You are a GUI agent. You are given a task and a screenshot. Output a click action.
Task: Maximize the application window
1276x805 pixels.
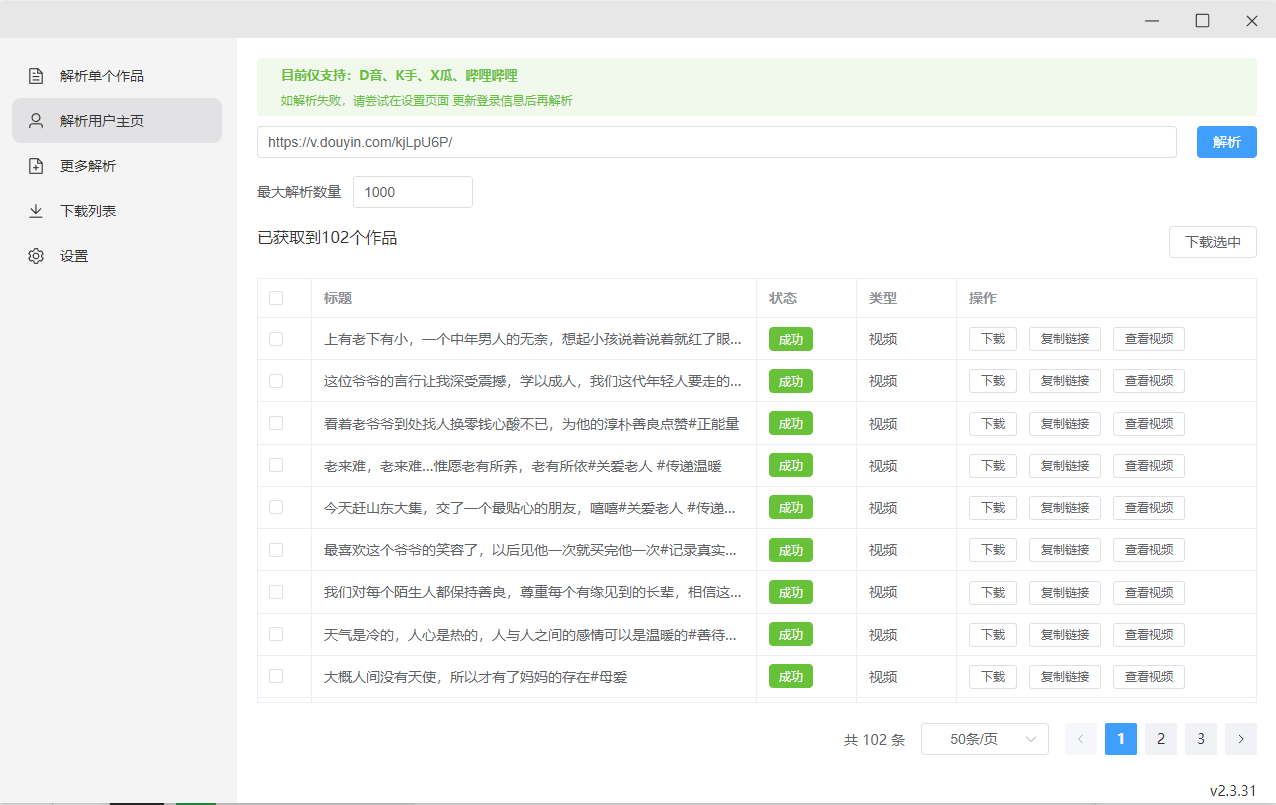click(x=1202, y=20)
